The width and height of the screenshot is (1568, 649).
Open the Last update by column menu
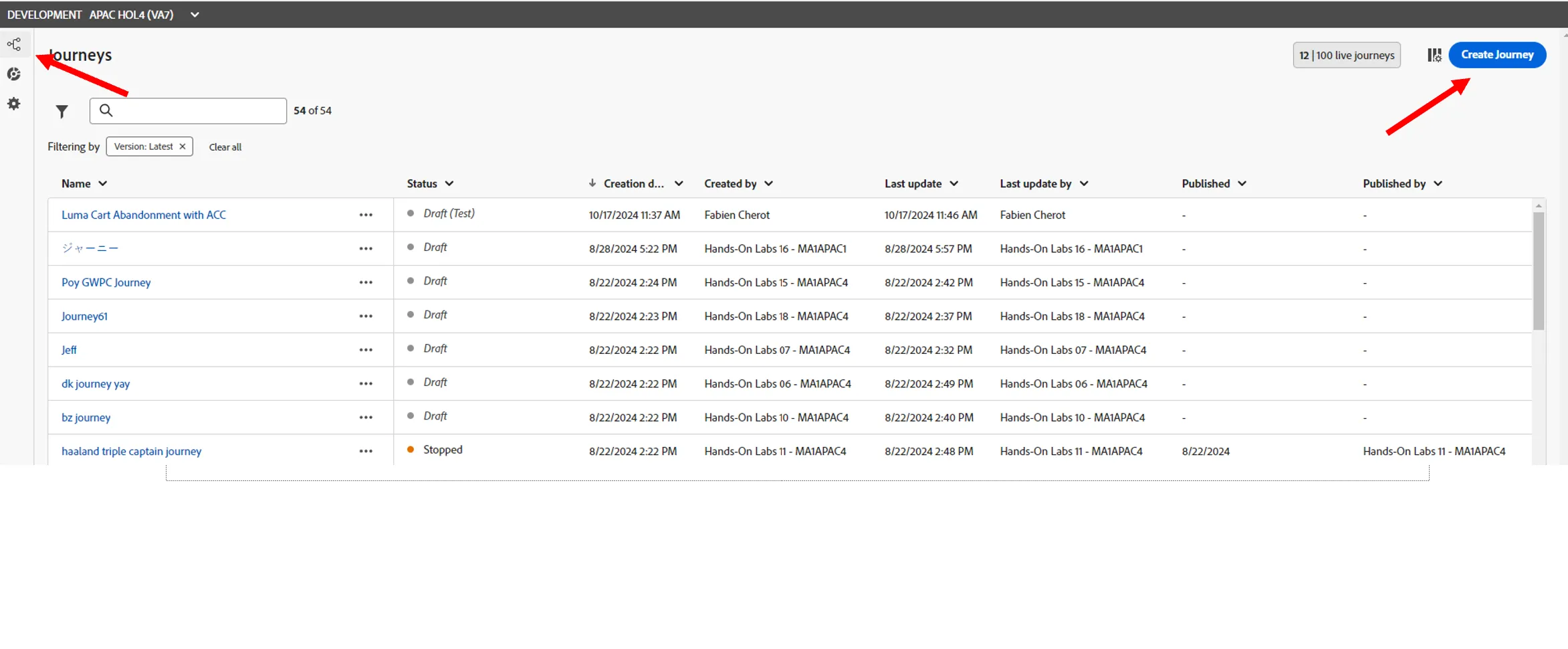point(1084,183)
